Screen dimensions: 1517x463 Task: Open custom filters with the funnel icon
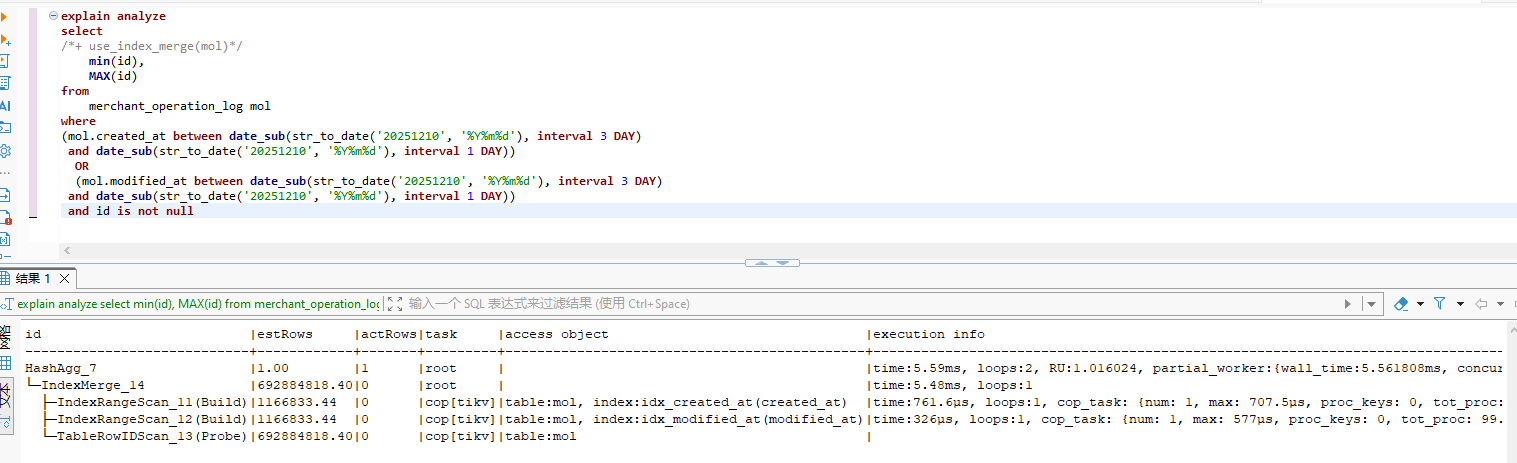[x=1440, y=303]
